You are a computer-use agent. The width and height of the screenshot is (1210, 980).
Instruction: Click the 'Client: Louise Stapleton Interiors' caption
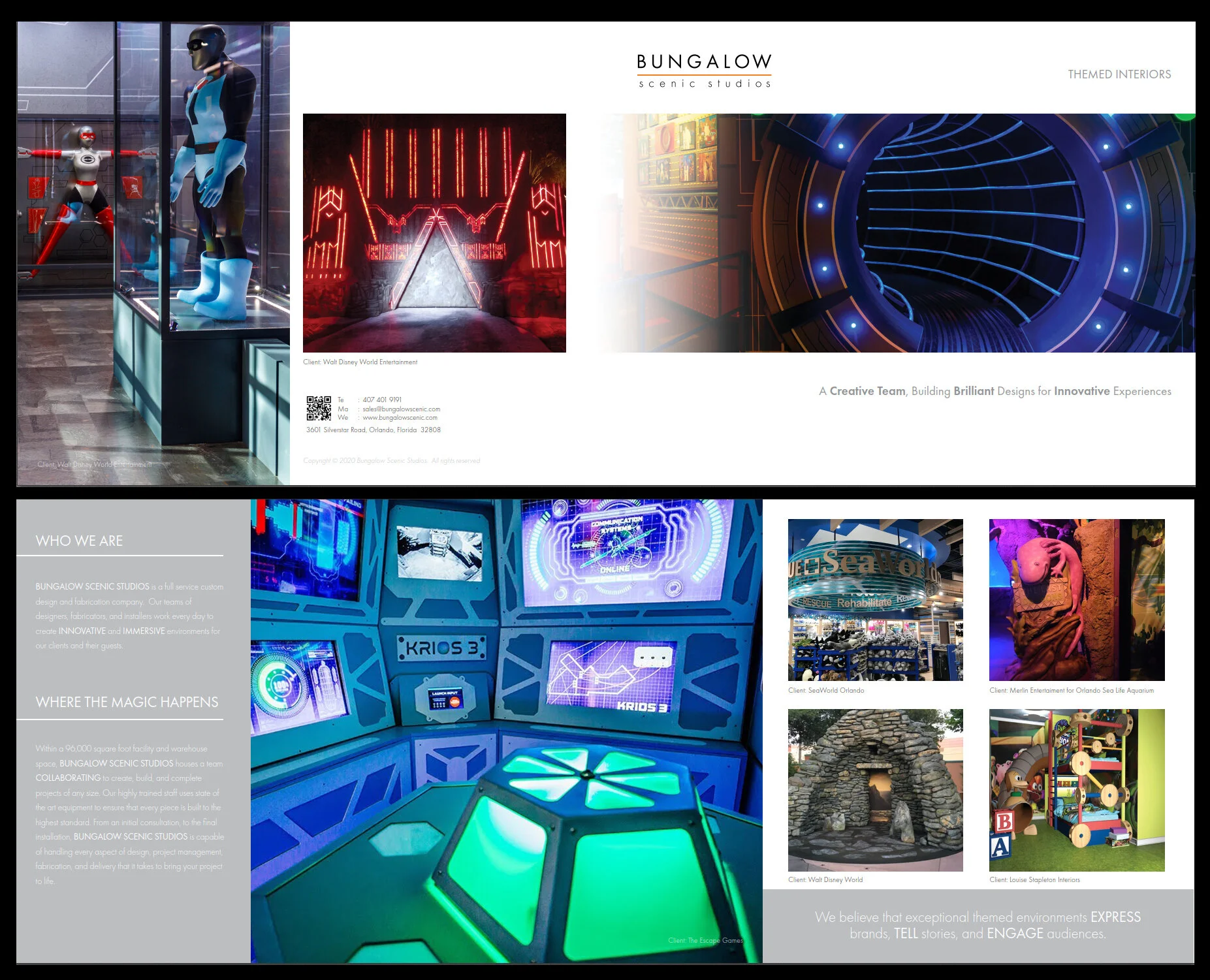click(x=1034, y=879)
